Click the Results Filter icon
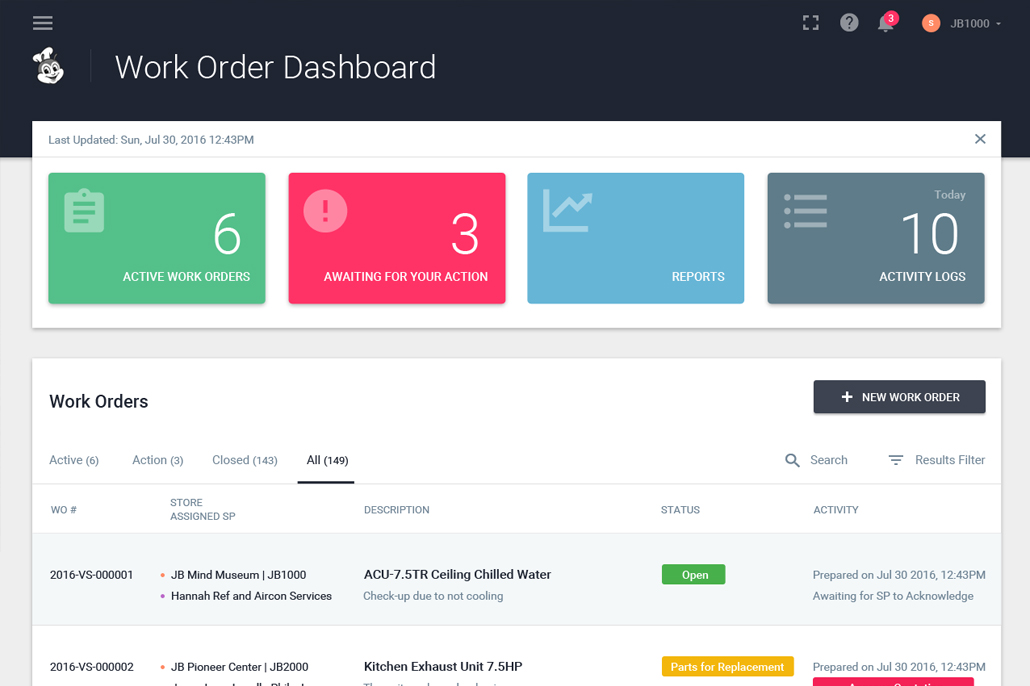This screenshot has width=1030, height=686. tap(896, 460)
